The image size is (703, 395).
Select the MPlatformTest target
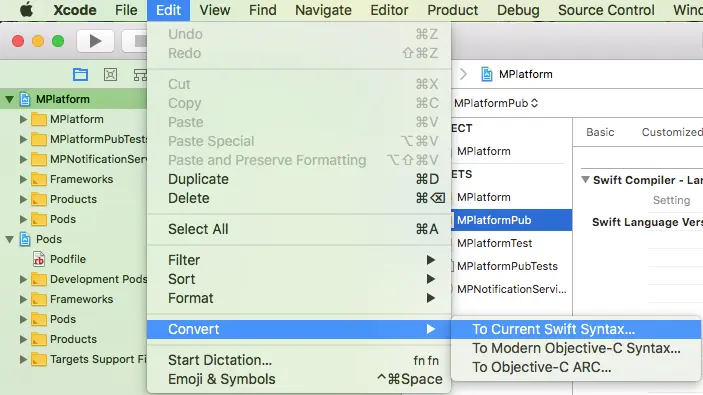coord(495,243)
